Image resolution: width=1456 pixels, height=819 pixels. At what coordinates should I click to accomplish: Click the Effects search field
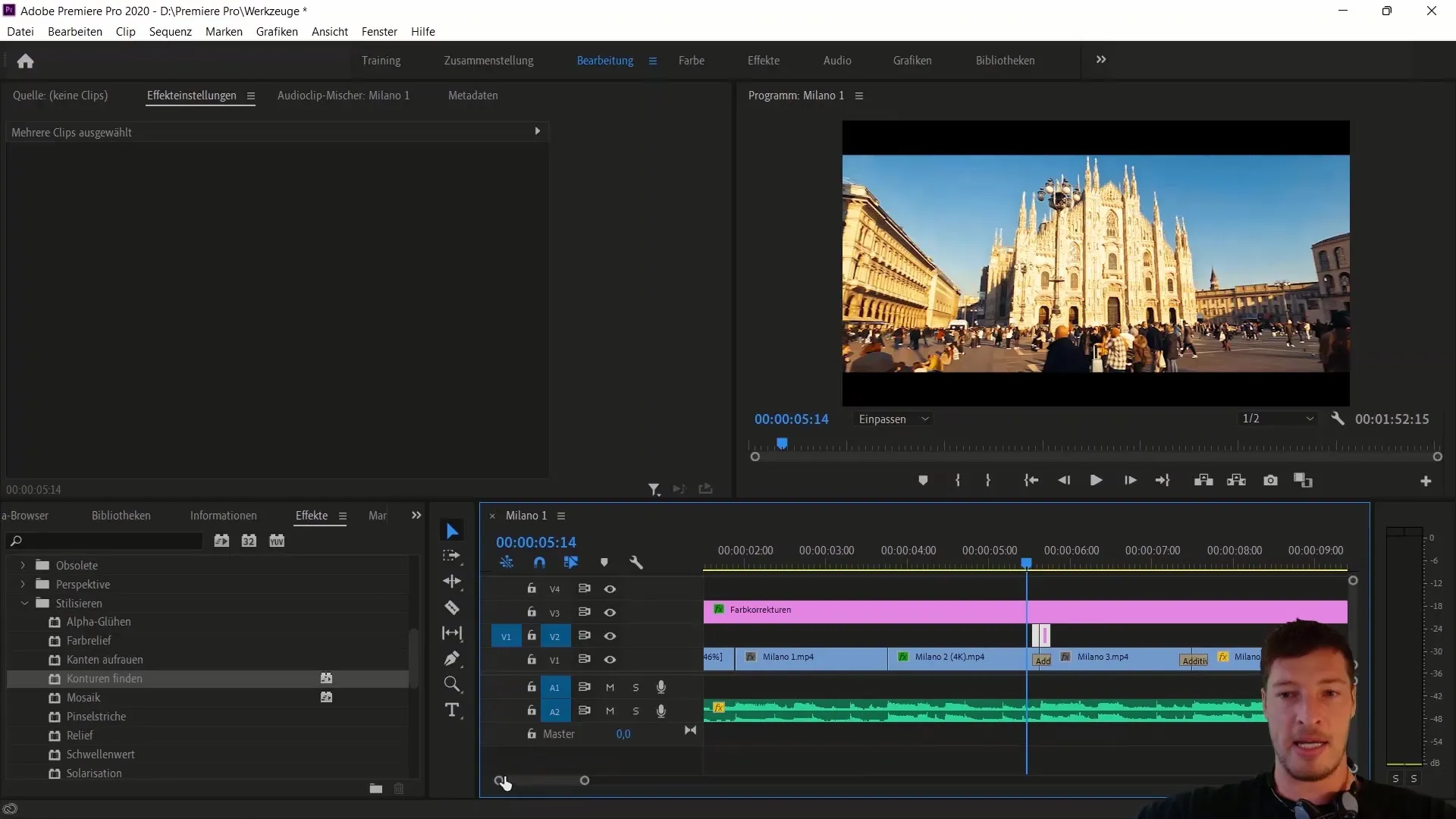[105, 541]
